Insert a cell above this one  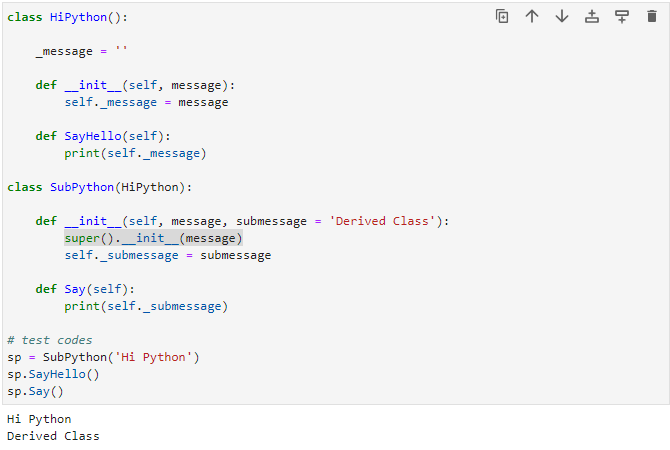tap(592, 17)
